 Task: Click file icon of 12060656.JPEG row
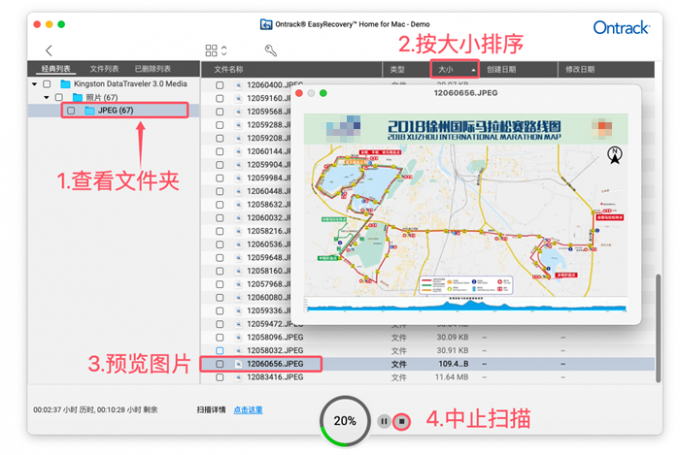pos(238,364)
